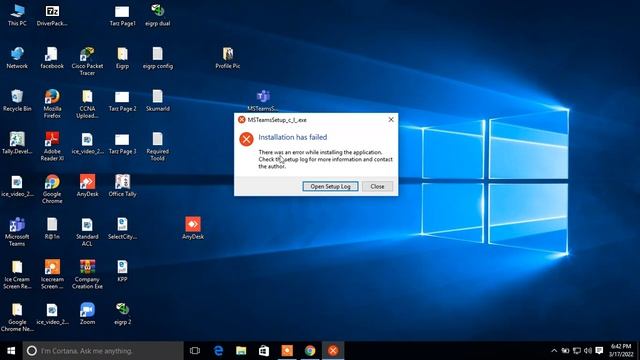Click the network tray icon

577,351
